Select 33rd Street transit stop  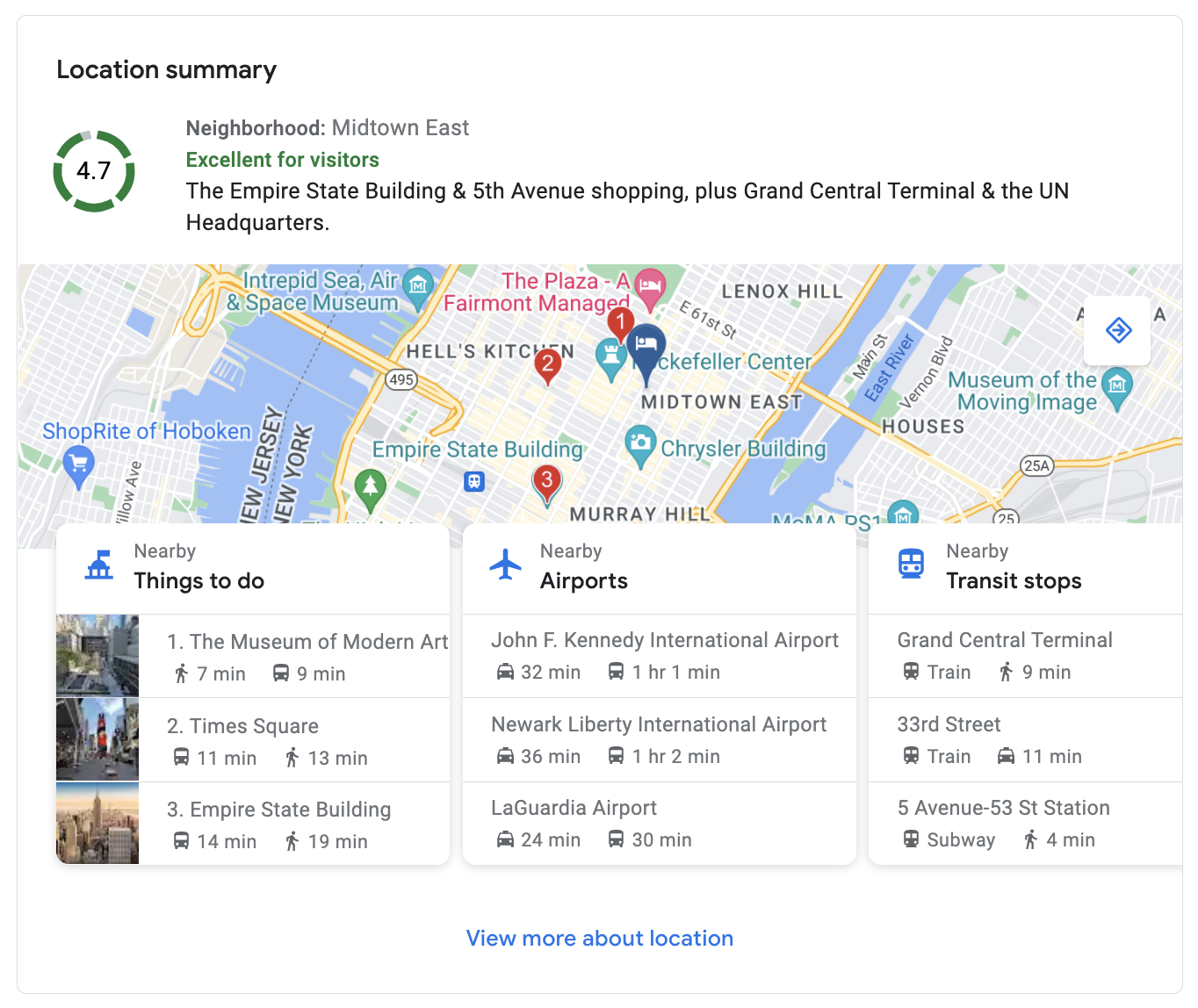click(1025, 739)
